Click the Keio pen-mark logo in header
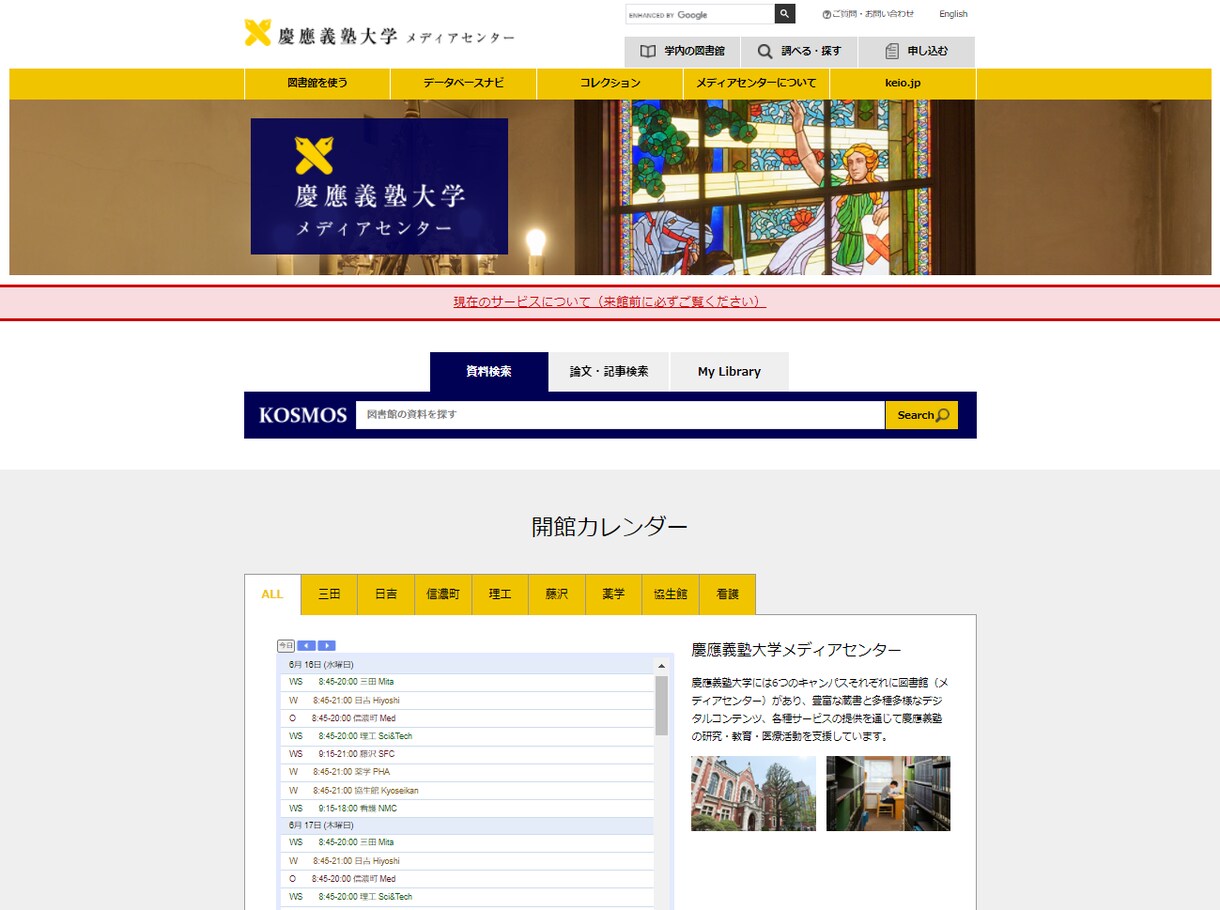The width and height of the screenshot is (1220, 910). point(258,33)
